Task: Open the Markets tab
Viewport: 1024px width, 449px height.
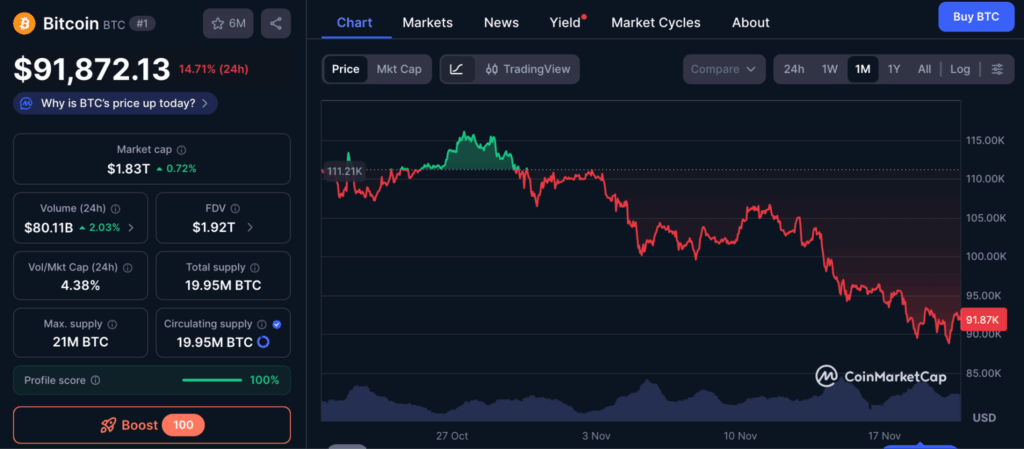Action: coord(427,22)
